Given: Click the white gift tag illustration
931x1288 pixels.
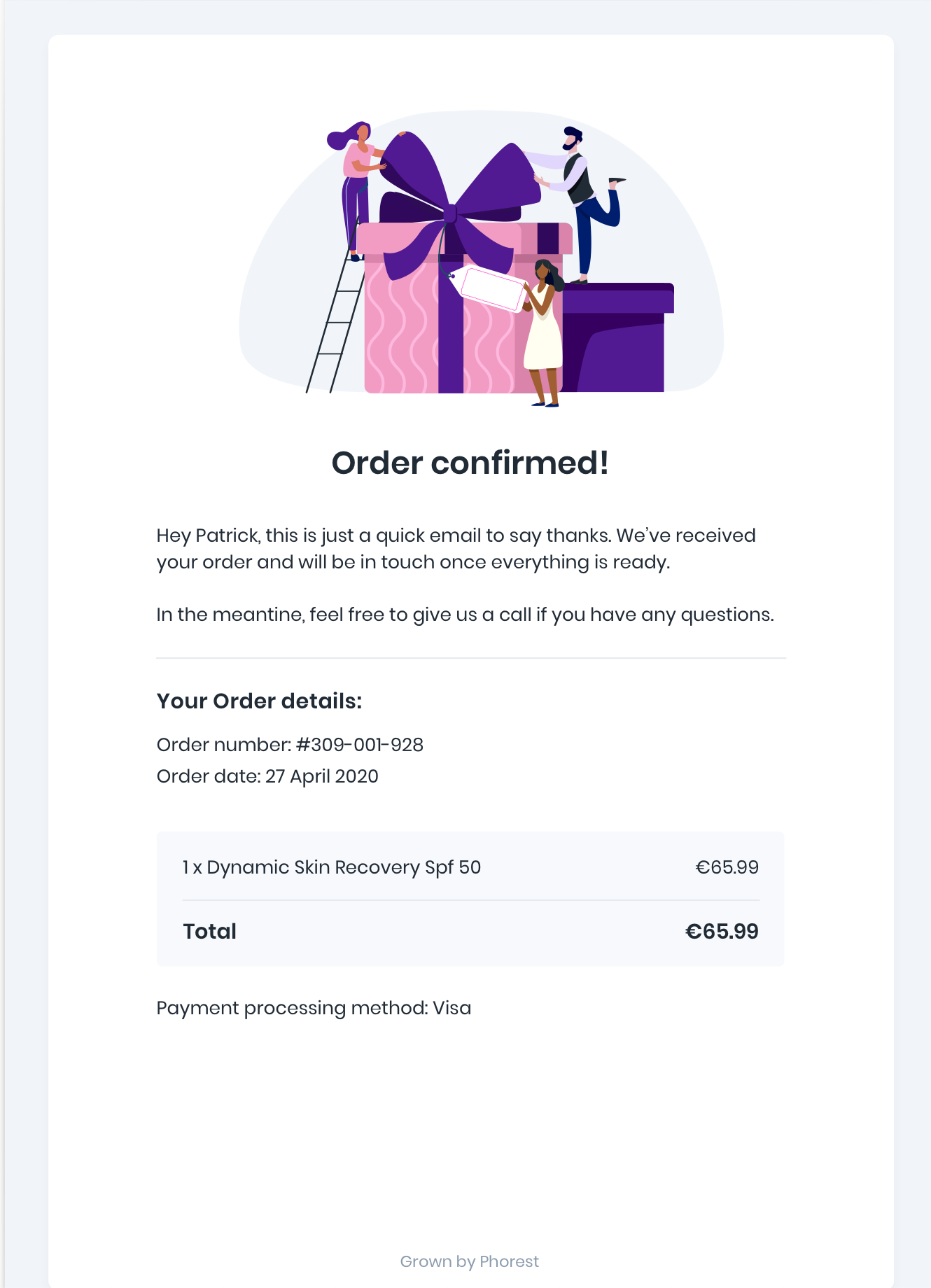Looking at the screenshot, I should 490,288.
